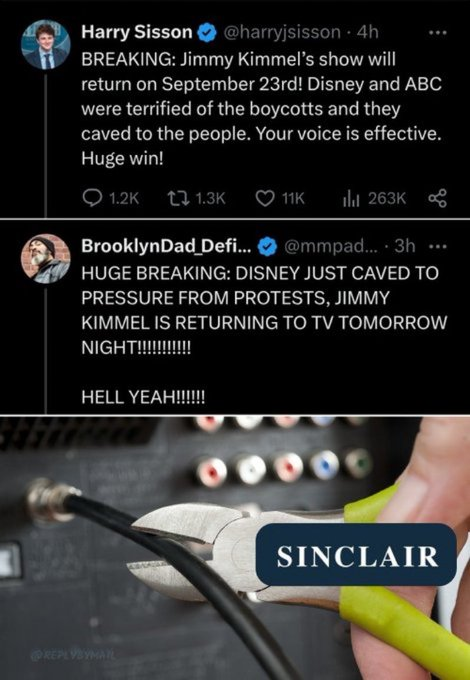Screen dimensions: 470x680
Task: Repost Harry Sisson's tweet via retweet icon
Action: pyautogui.click(x=178, y=198)
